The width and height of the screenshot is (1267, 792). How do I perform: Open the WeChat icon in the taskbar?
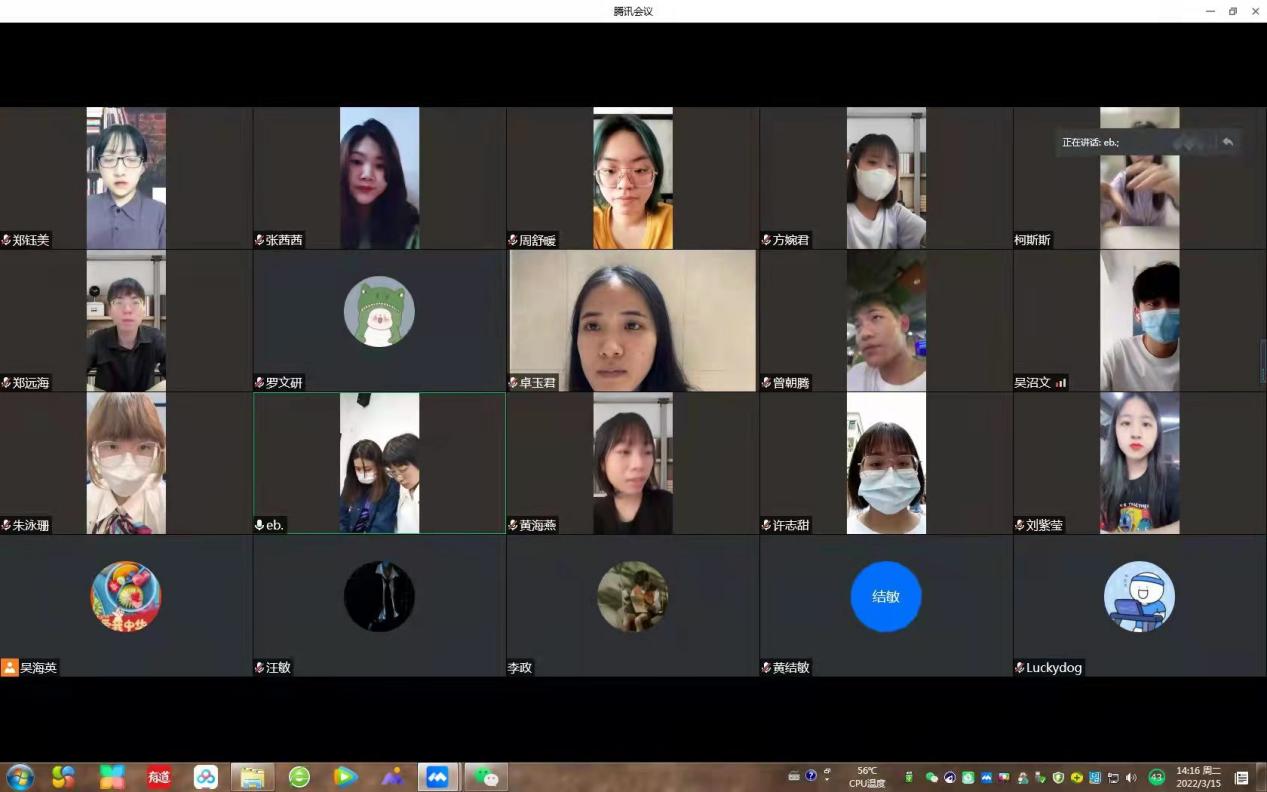point(484,777)
